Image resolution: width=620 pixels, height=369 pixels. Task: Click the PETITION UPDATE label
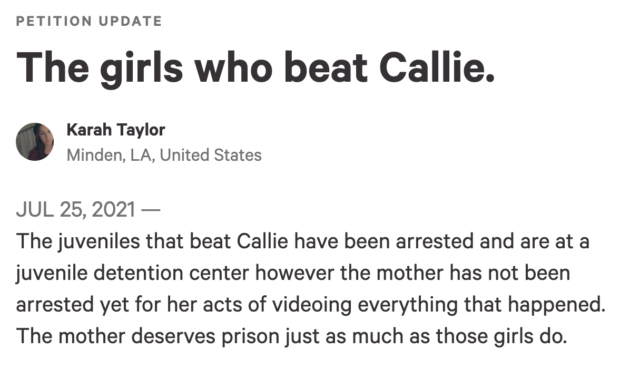coord(89,21)
